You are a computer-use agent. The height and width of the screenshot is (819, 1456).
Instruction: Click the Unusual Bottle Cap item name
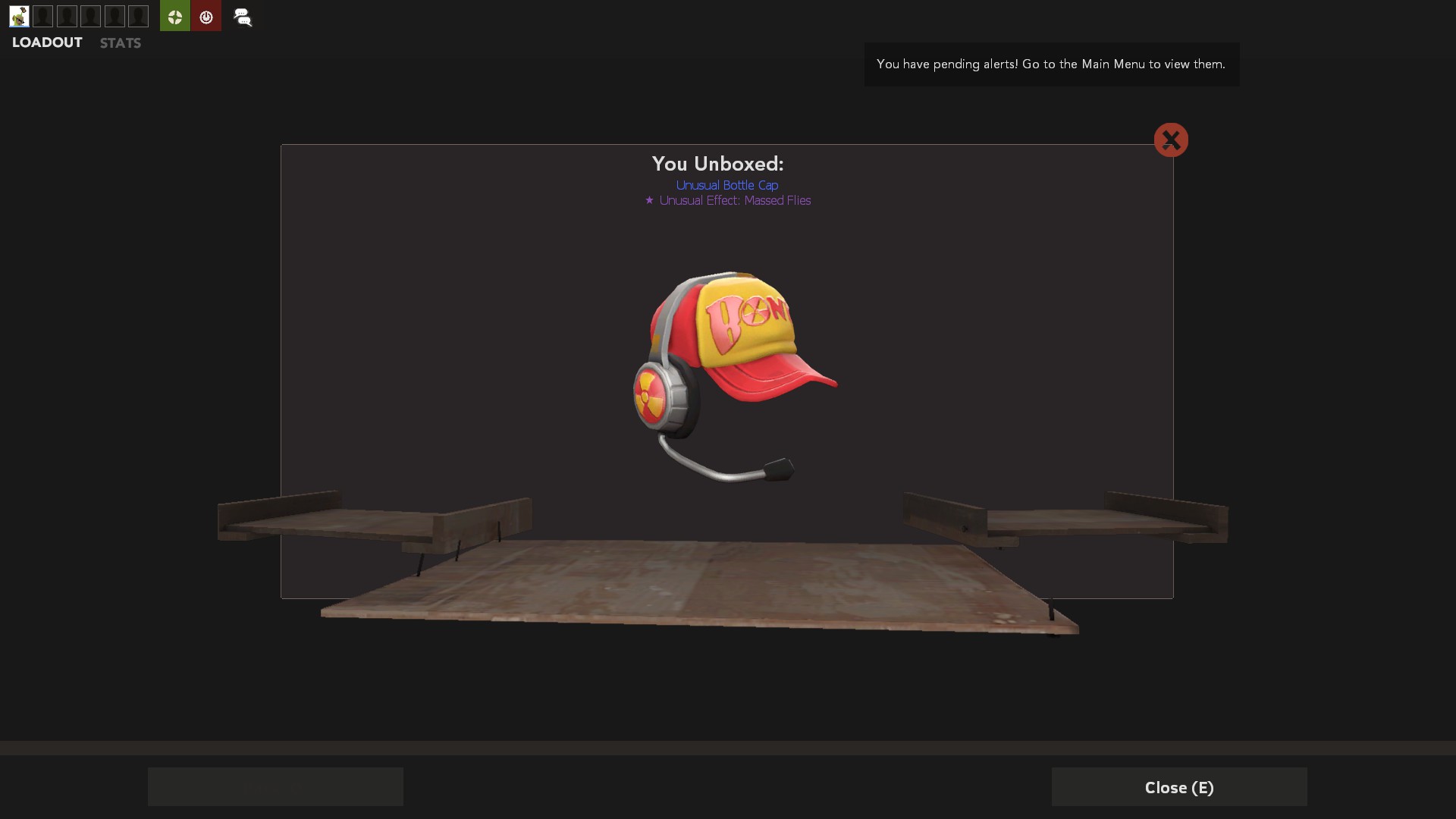click(x=726, y=185)
